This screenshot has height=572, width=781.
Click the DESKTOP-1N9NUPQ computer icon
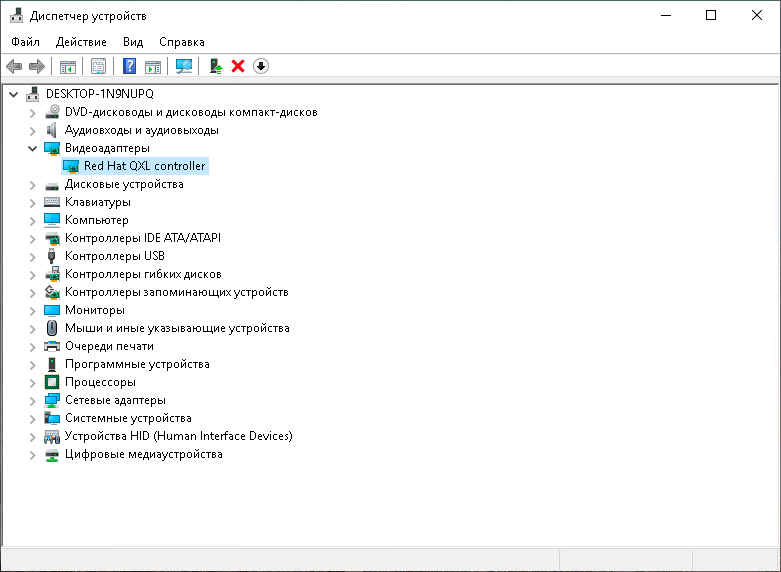coord(33,94)
